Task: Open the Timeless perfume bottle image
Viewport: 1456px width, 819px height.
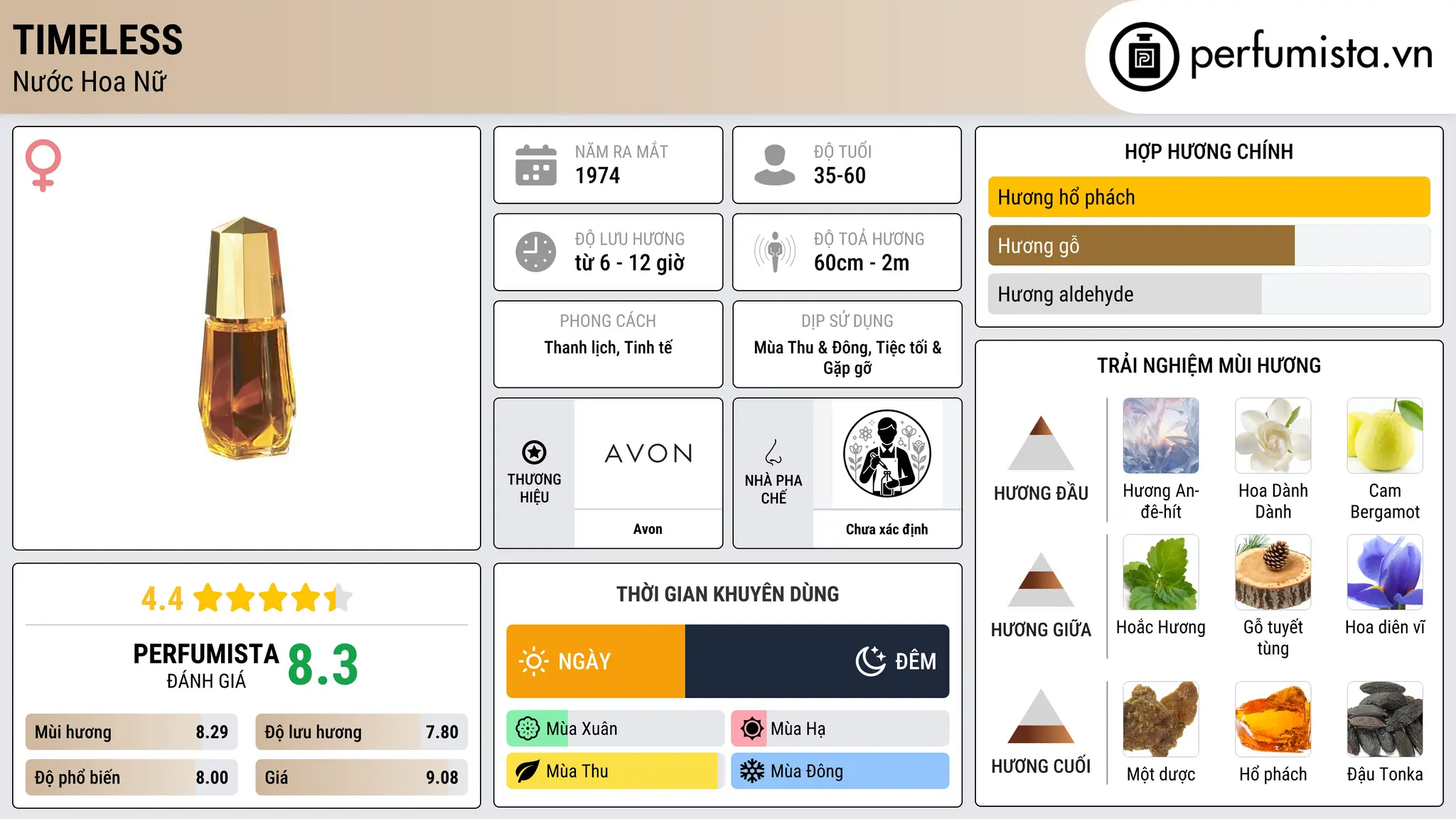Action: tap(246, 338)
